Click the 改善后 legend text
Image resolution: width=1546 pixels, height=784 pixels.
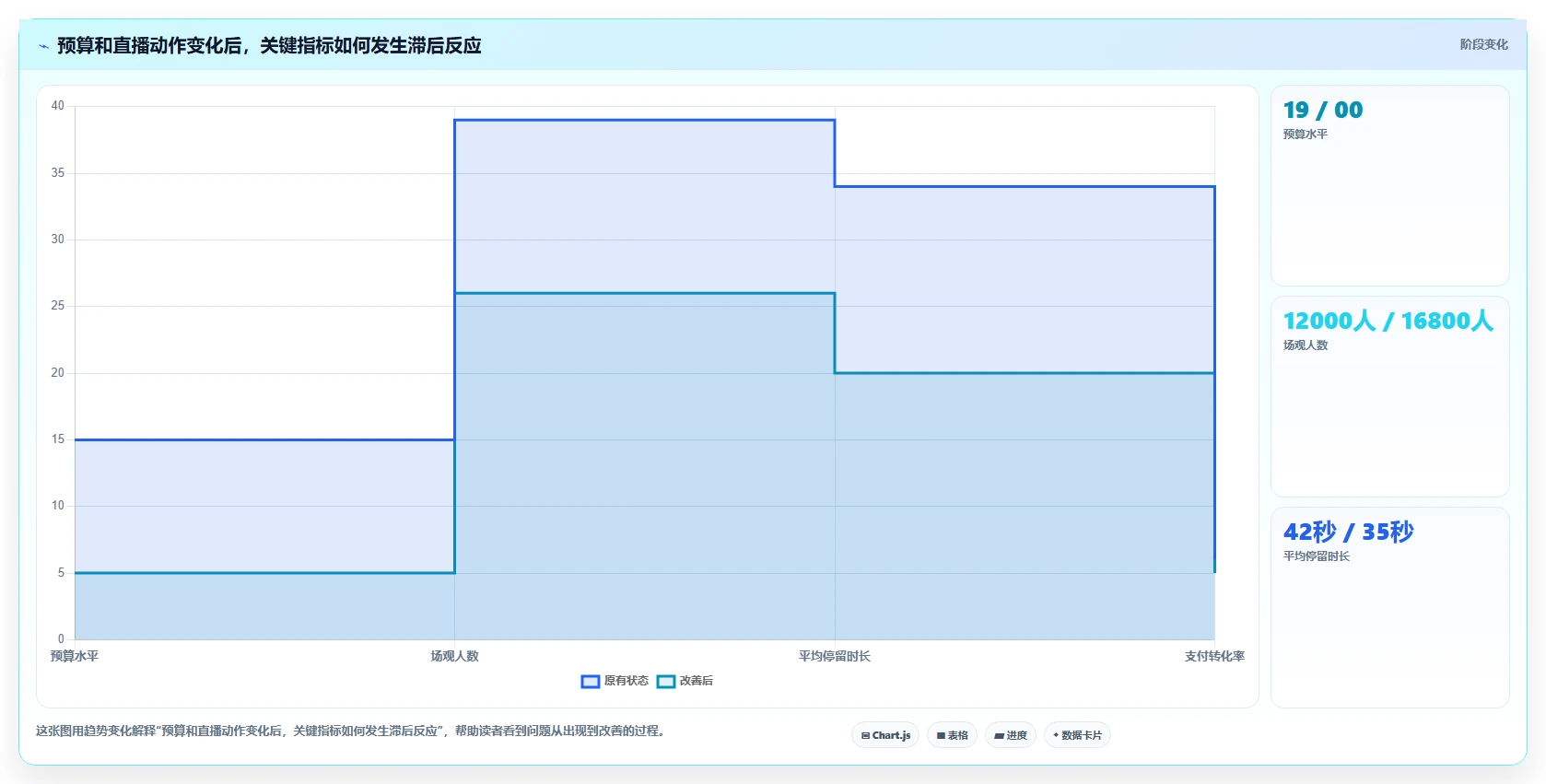(697, 681)
